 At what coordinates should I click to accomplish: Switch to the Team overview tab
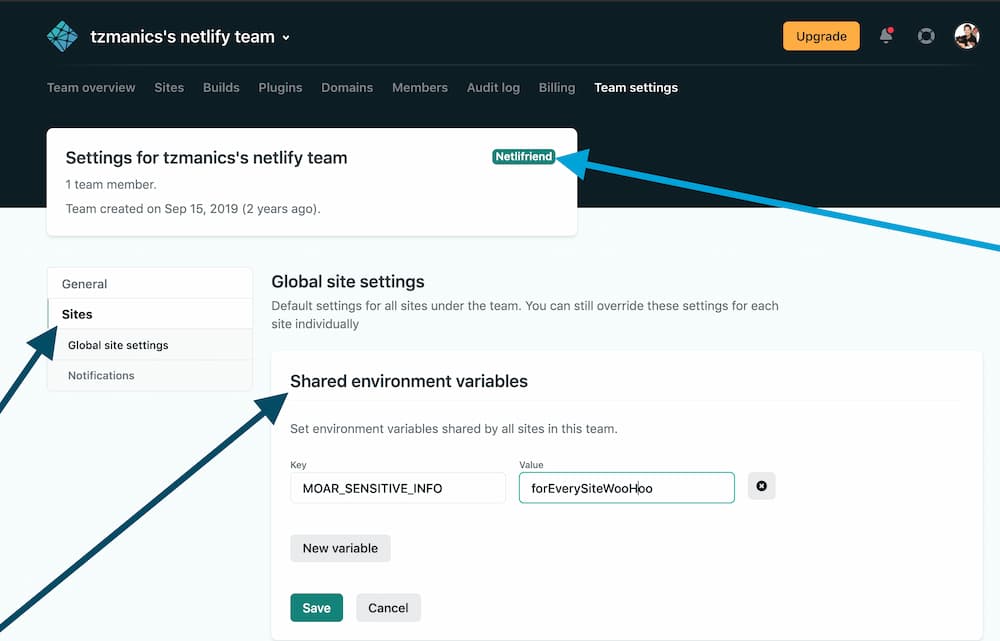(91, 87)
